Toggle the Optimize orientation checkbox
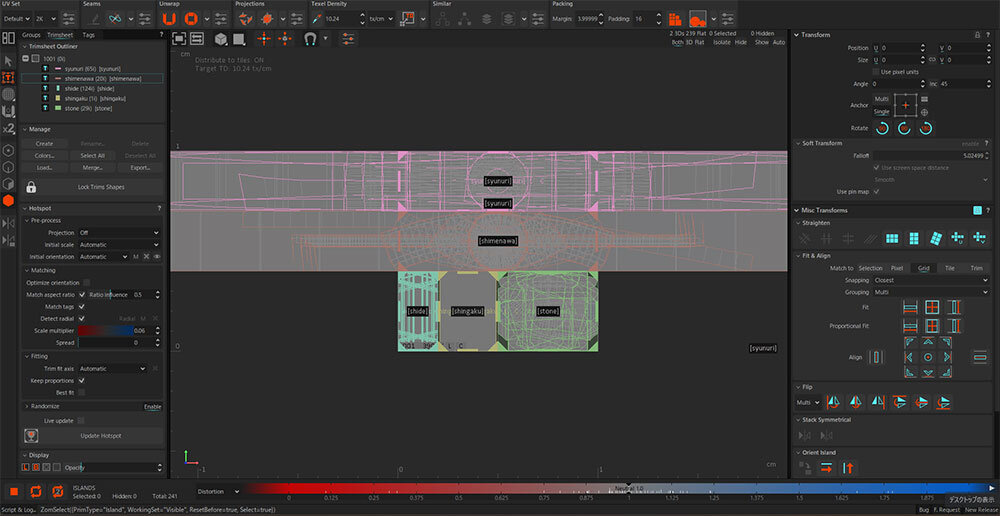Viewport: 1000px width, 516px height. click(86, 283)
